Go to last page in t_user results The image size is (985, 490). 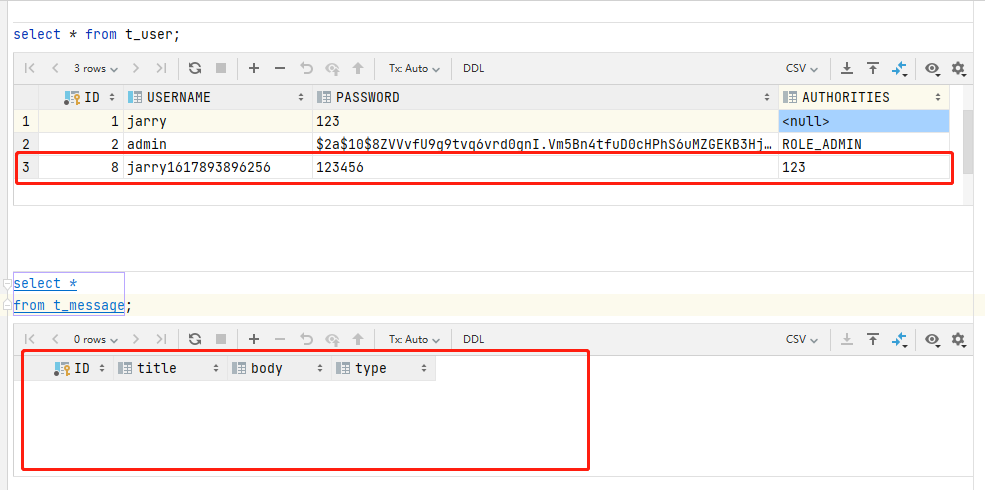tap(161, 68)
